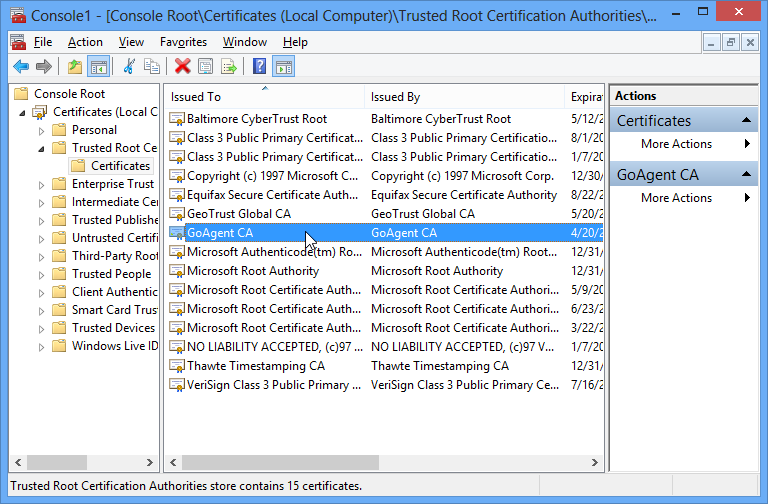This screenshot has width=768, height=504.
Task: Click the MMC console icon in menu bar
Action: click(x=19, y=42)
